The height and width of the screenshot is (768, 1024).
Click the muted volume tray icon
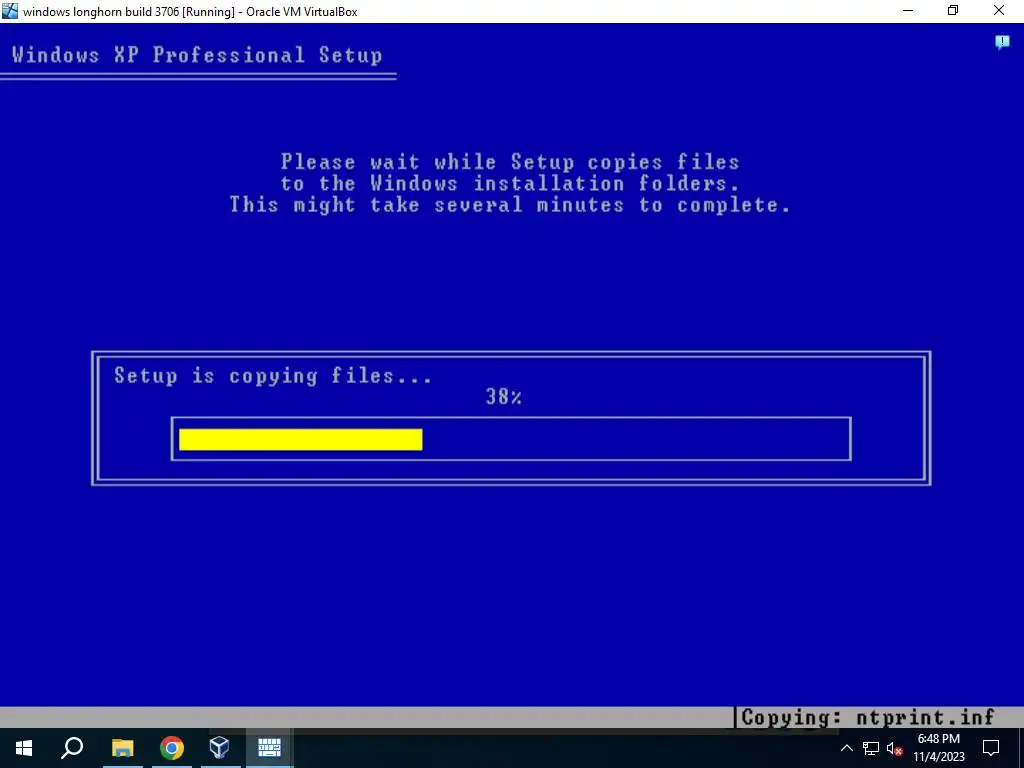coord(895,748)
